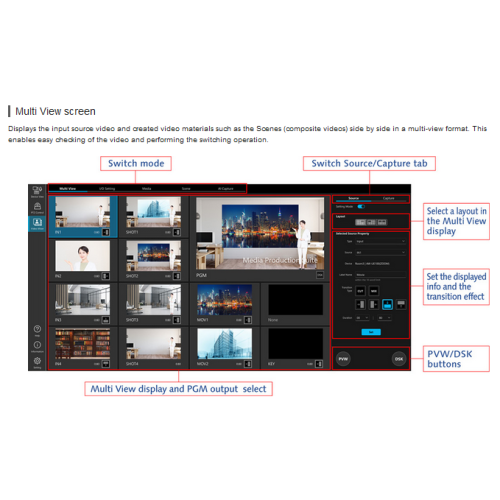The height and width of the screenshot is (500, 500).
Task: Select the IN1 source thumbnail
Action: (83, 212)
